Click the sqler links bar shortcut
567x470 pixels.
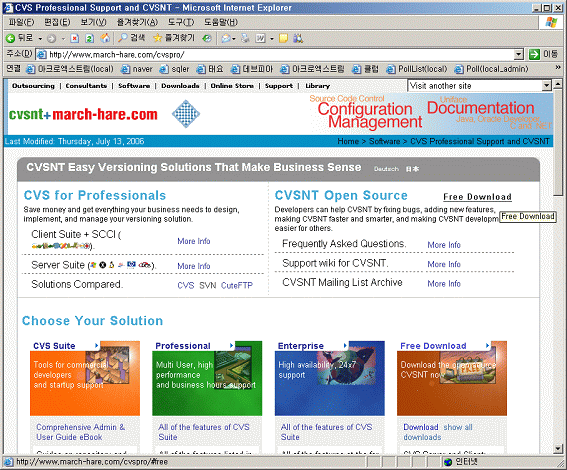(x=174, y=69)
